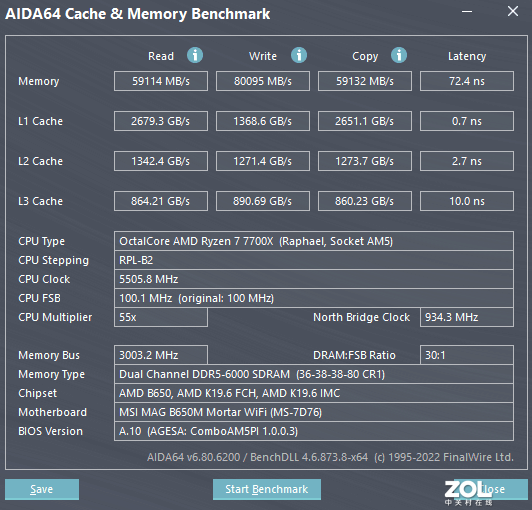
Task: Start the benchmark run
Action: pyautogui.click(x=267, y=489)
